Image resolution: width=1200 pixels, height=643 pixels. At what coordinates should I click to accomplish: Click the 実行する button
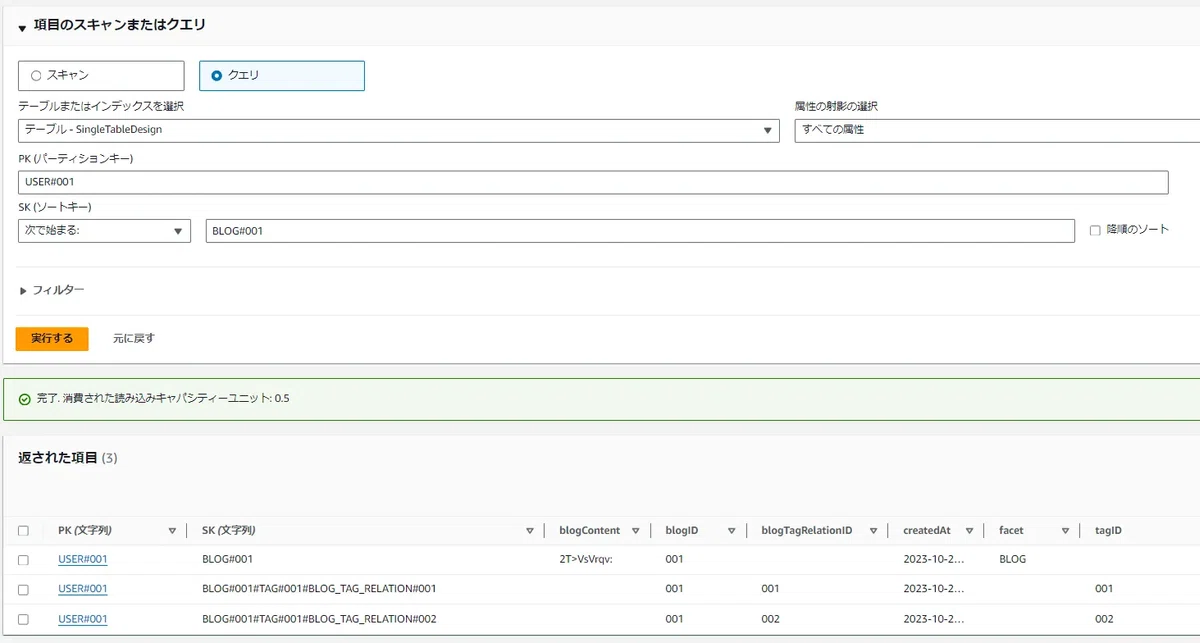(52, 339)
